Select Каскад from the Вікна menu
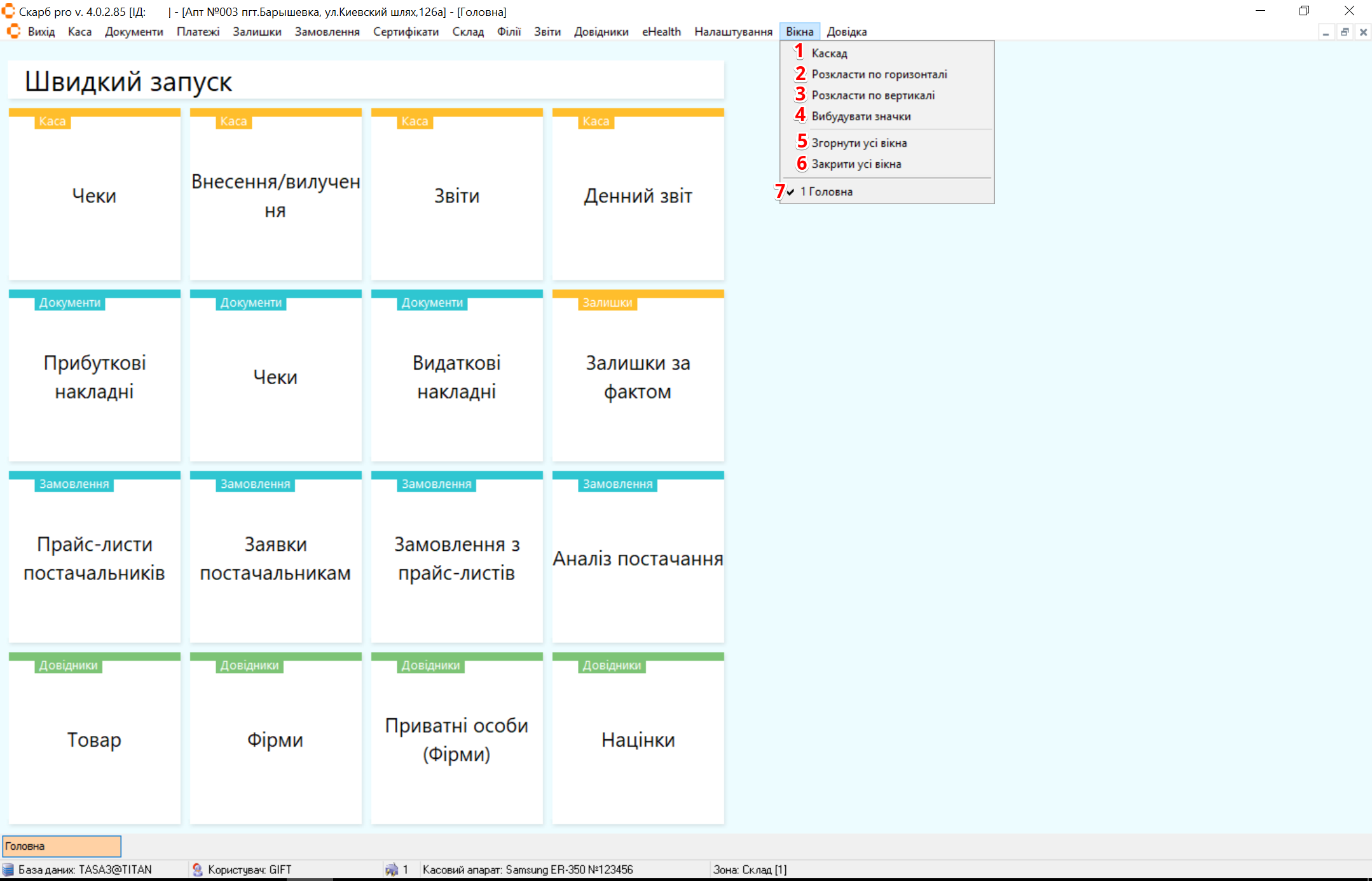1372x881 pixels. [x=829, y=53]
